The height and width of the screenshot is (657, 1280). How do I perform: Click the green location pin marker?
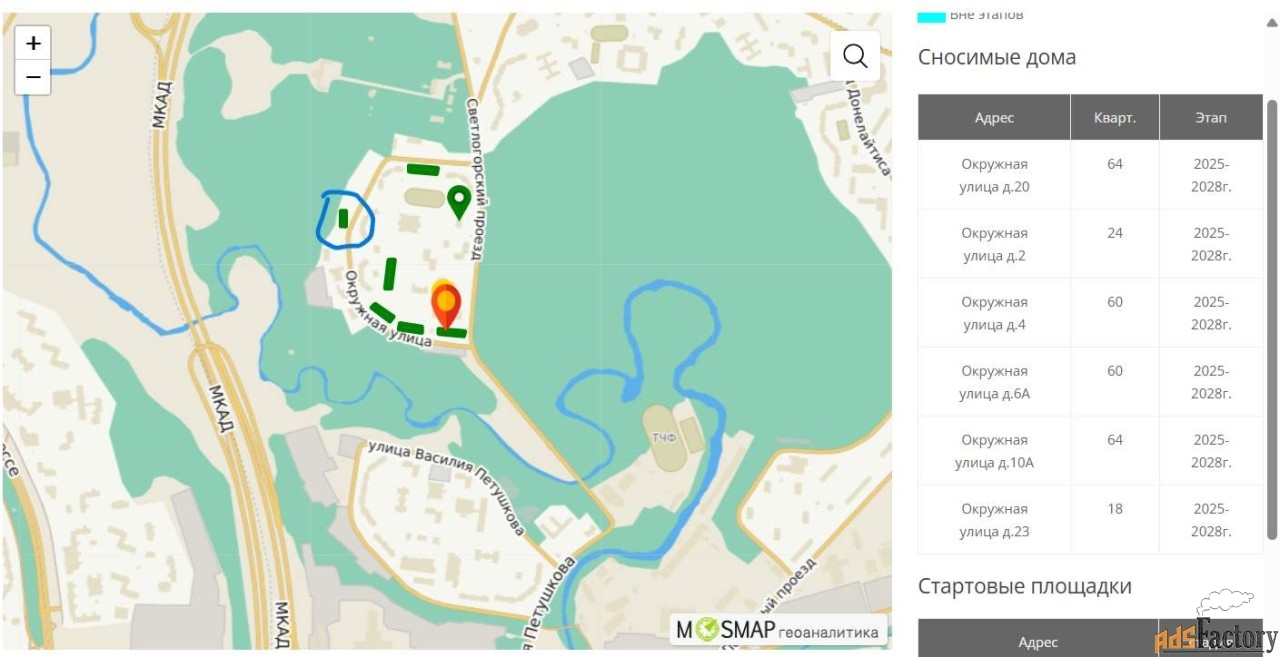tap(458, 200)
